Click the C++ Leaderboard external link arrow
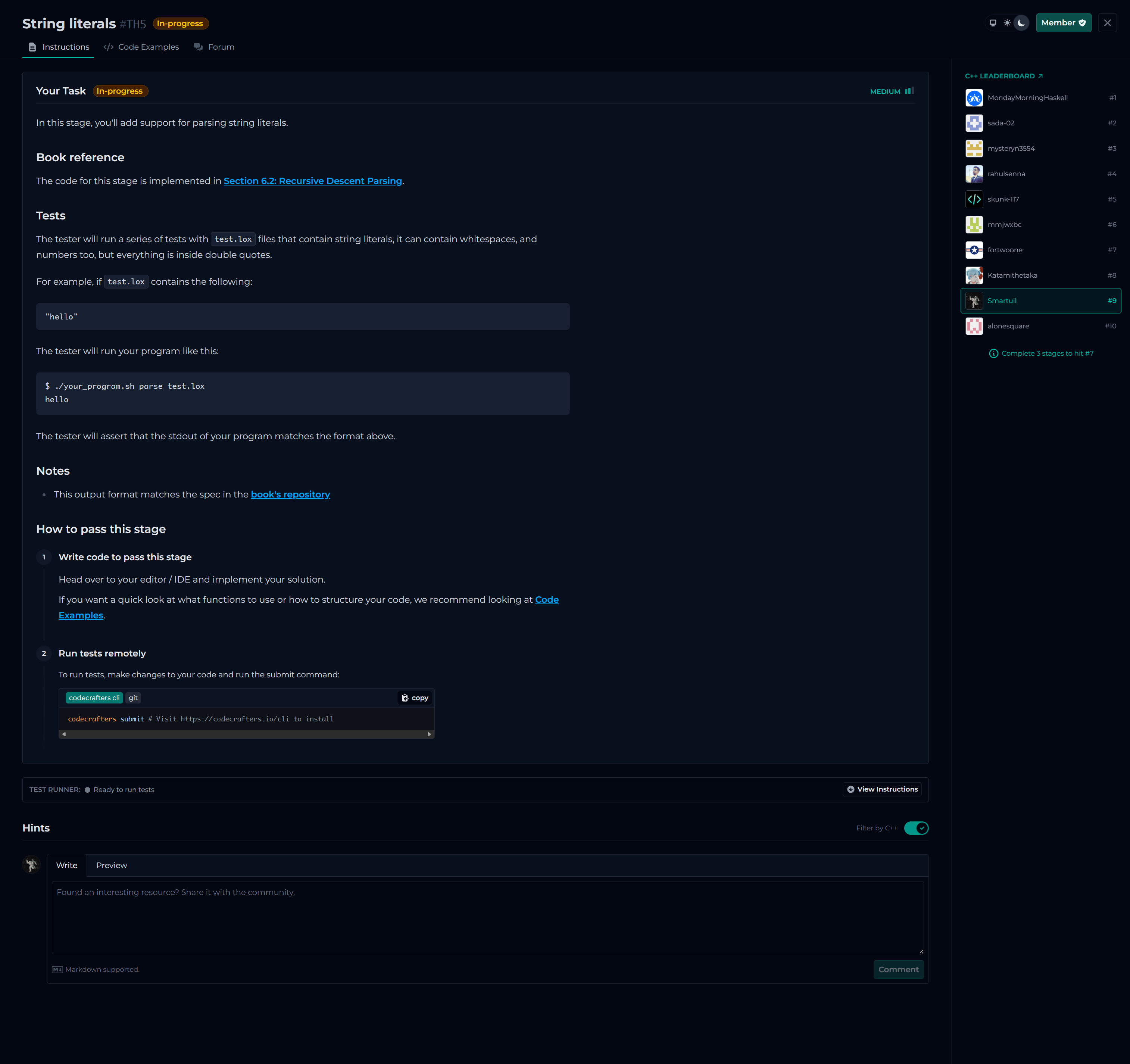This screenshot has height=1064, width=1130. 1040,76
